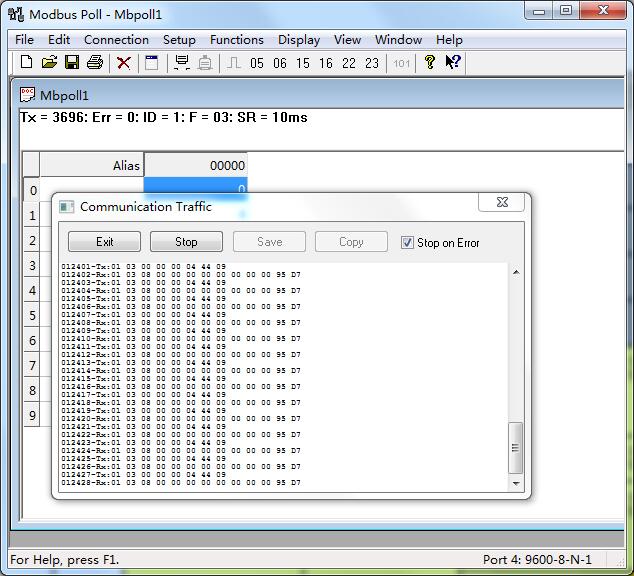Click the Exit button
Viewport: 634px width, 576px height.
[x=104, y=242]
